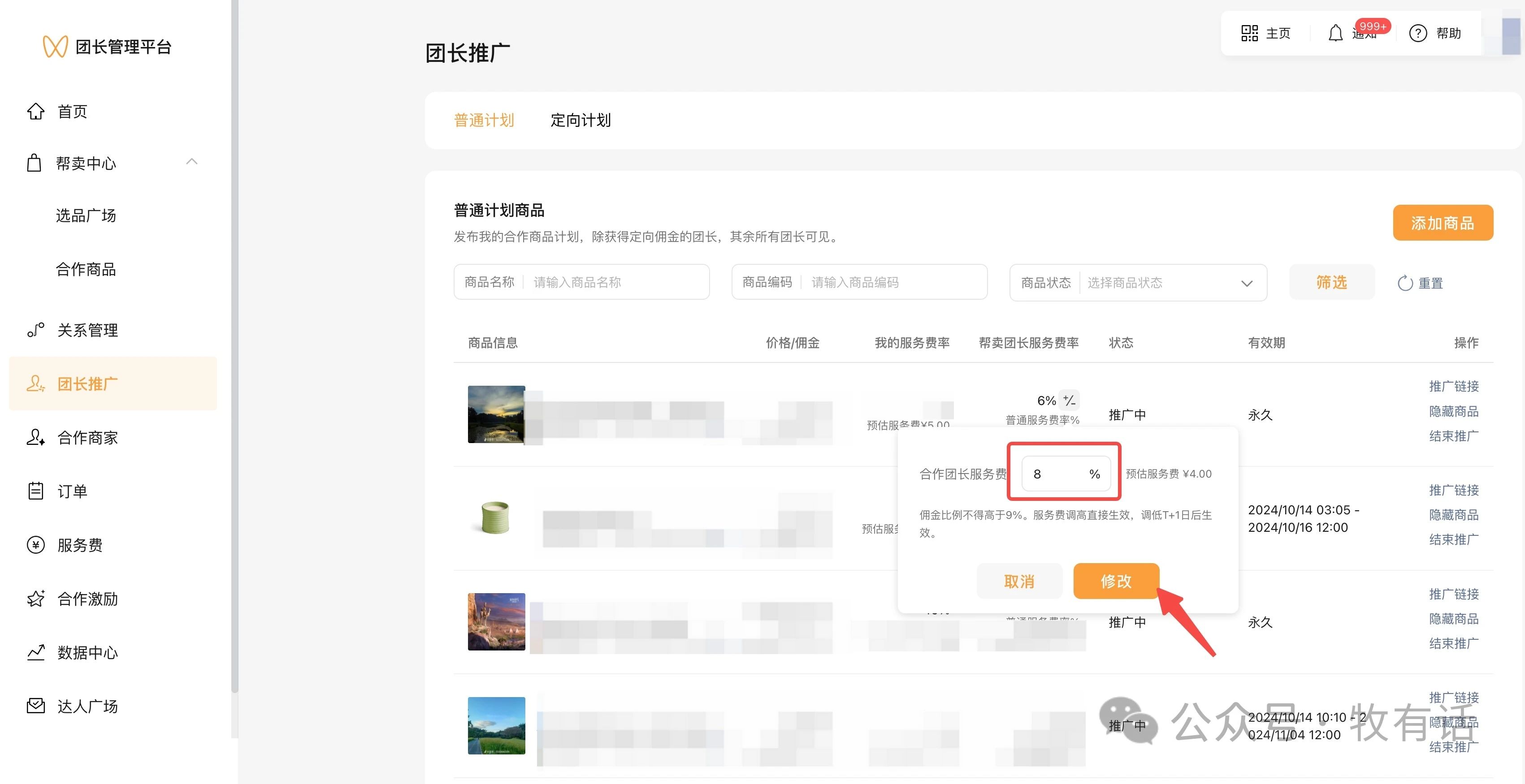Screen dimensions: 1525x784
Task: Open notifications bell icon
Action: 1335,33
